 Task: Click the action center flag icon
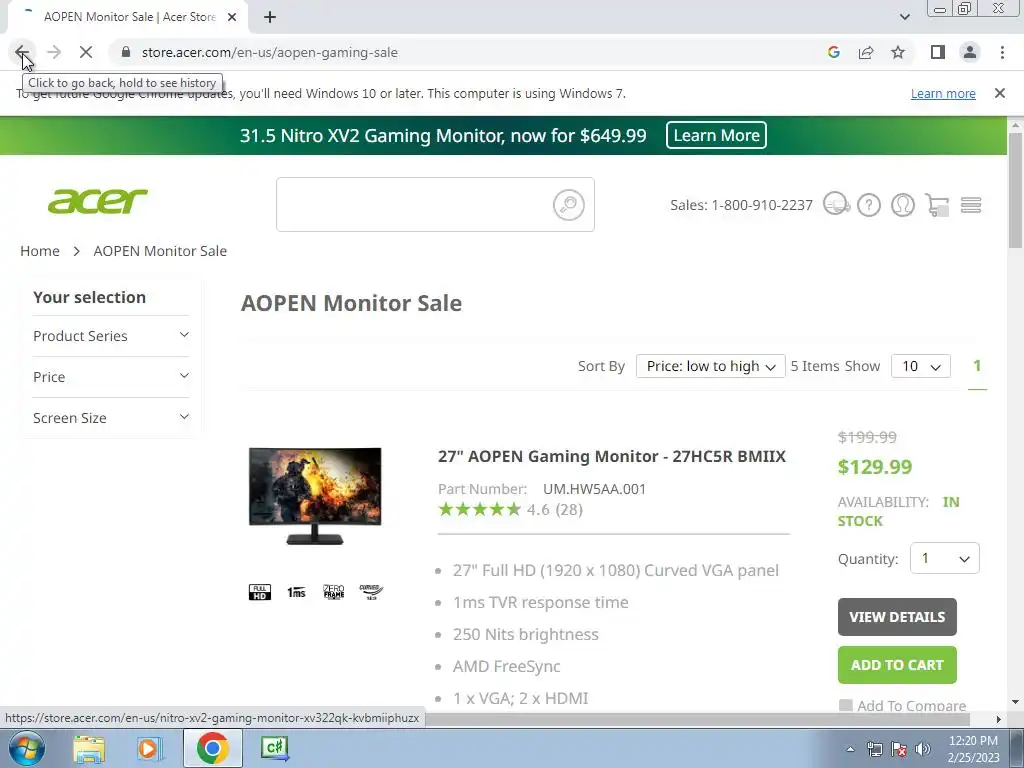pos(899,749)
